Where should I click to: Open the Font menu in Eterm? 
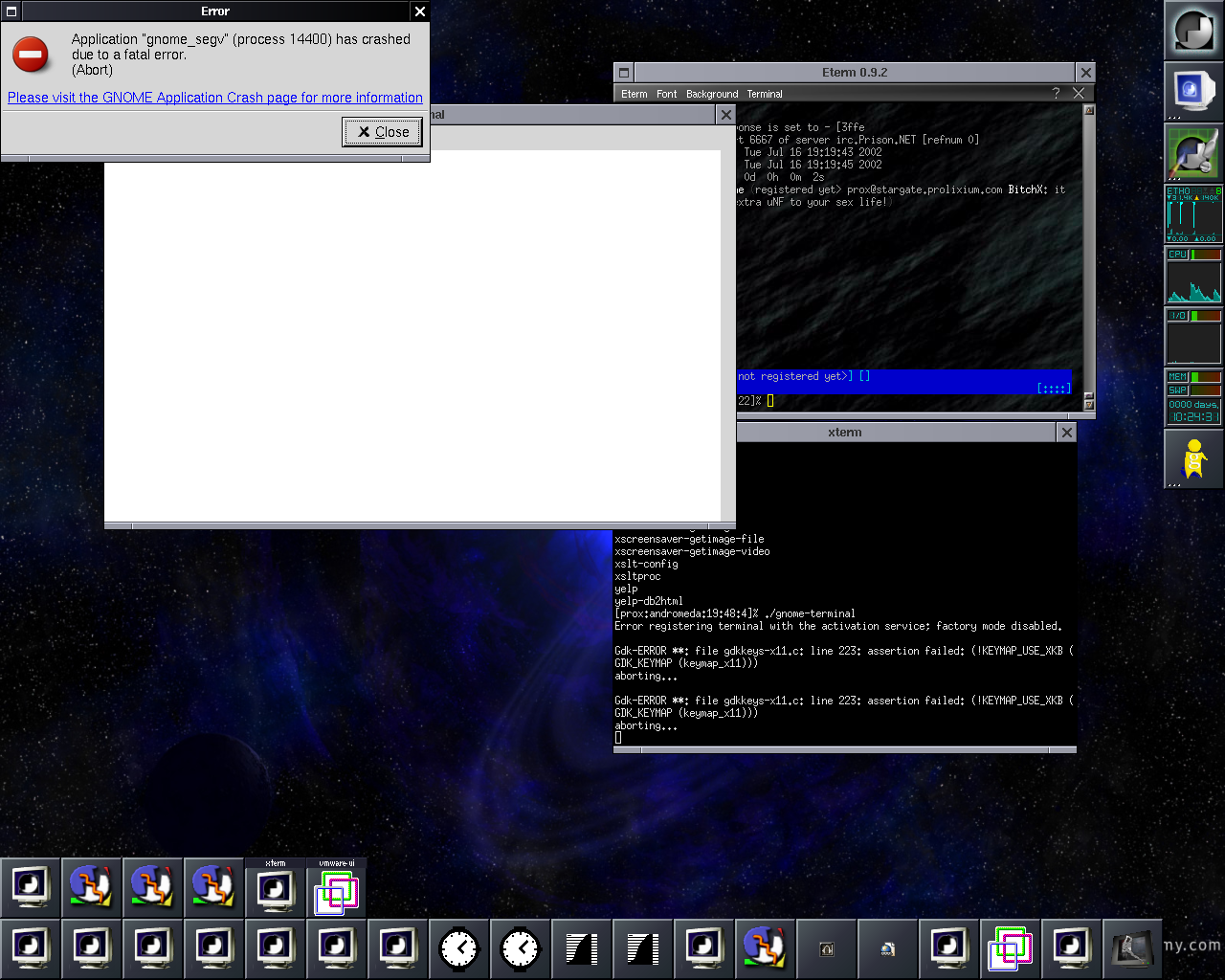pyautogui.click(x=666, y=94)
